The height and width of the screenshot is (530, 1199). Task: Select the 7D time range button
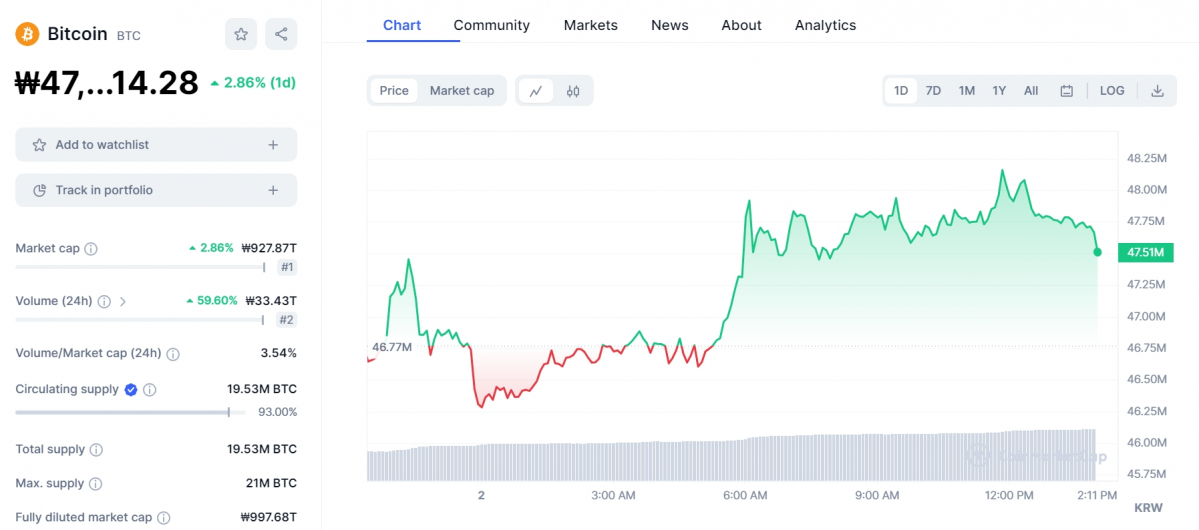(933, 91)
